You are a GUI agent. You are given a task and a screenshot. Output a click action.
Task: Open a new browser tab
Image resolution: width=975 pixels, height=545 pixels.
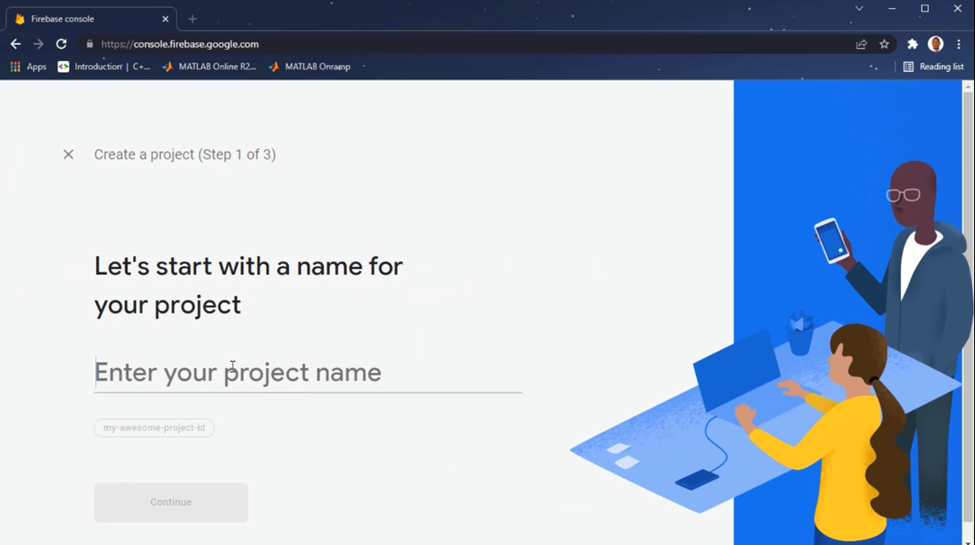(192, 19)
